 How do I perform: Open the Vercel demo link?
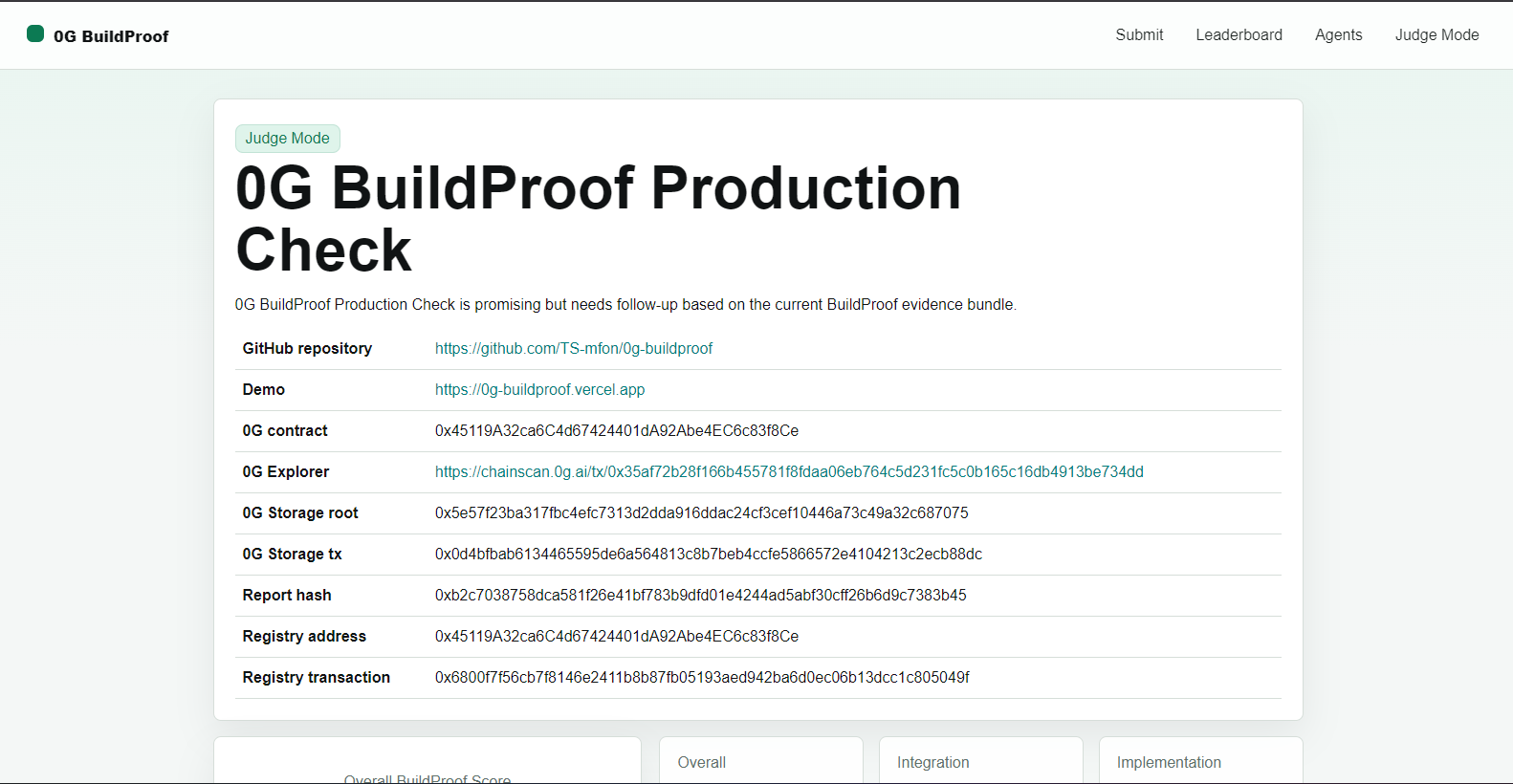point(540,389)
